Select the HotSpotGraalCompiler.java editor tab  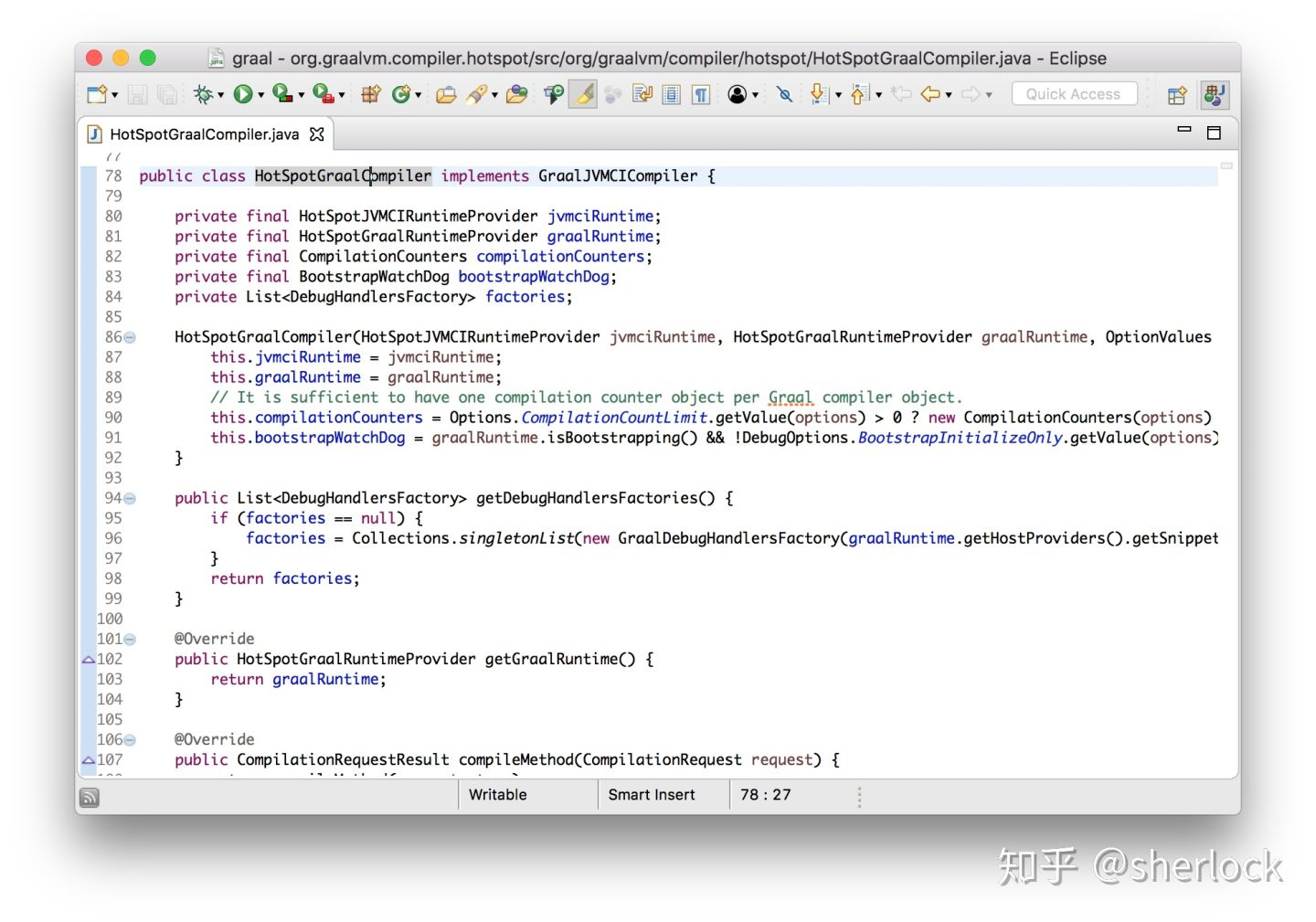[204, 134]
